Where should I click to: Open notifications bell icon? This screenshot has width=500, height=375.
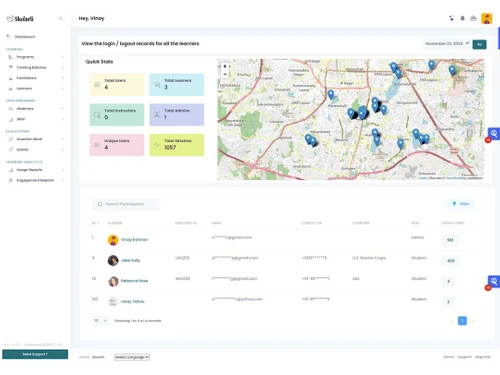(x=463, y=18)
